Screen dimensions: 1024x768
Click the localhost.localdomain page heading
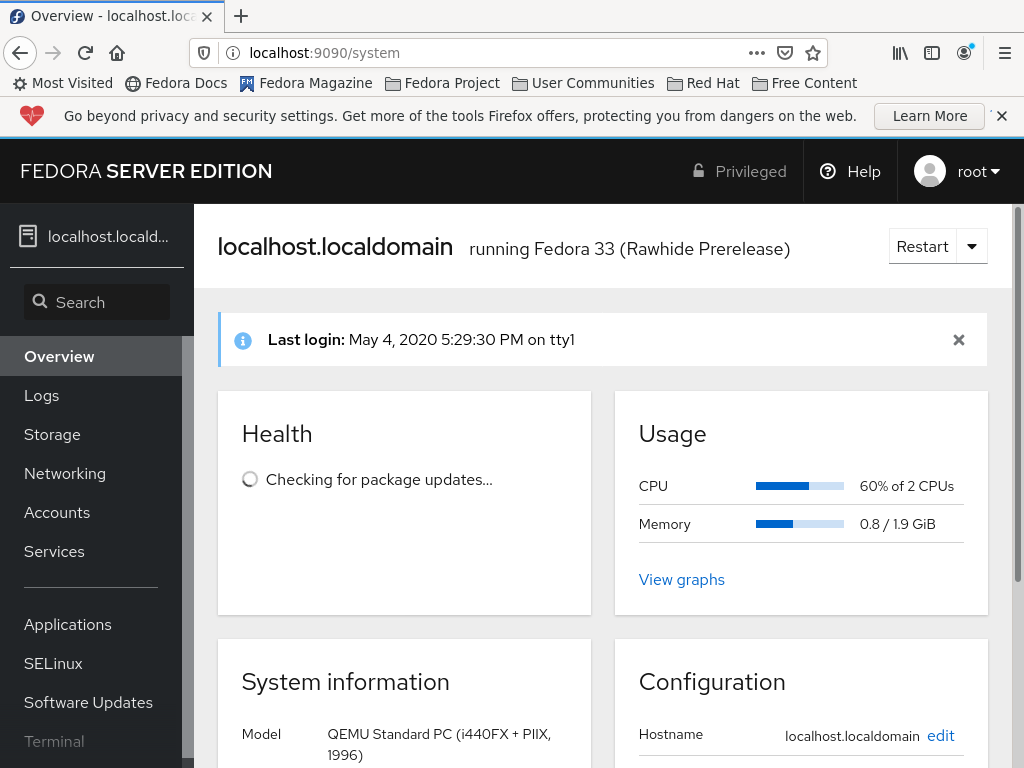[x=335, y=247]
